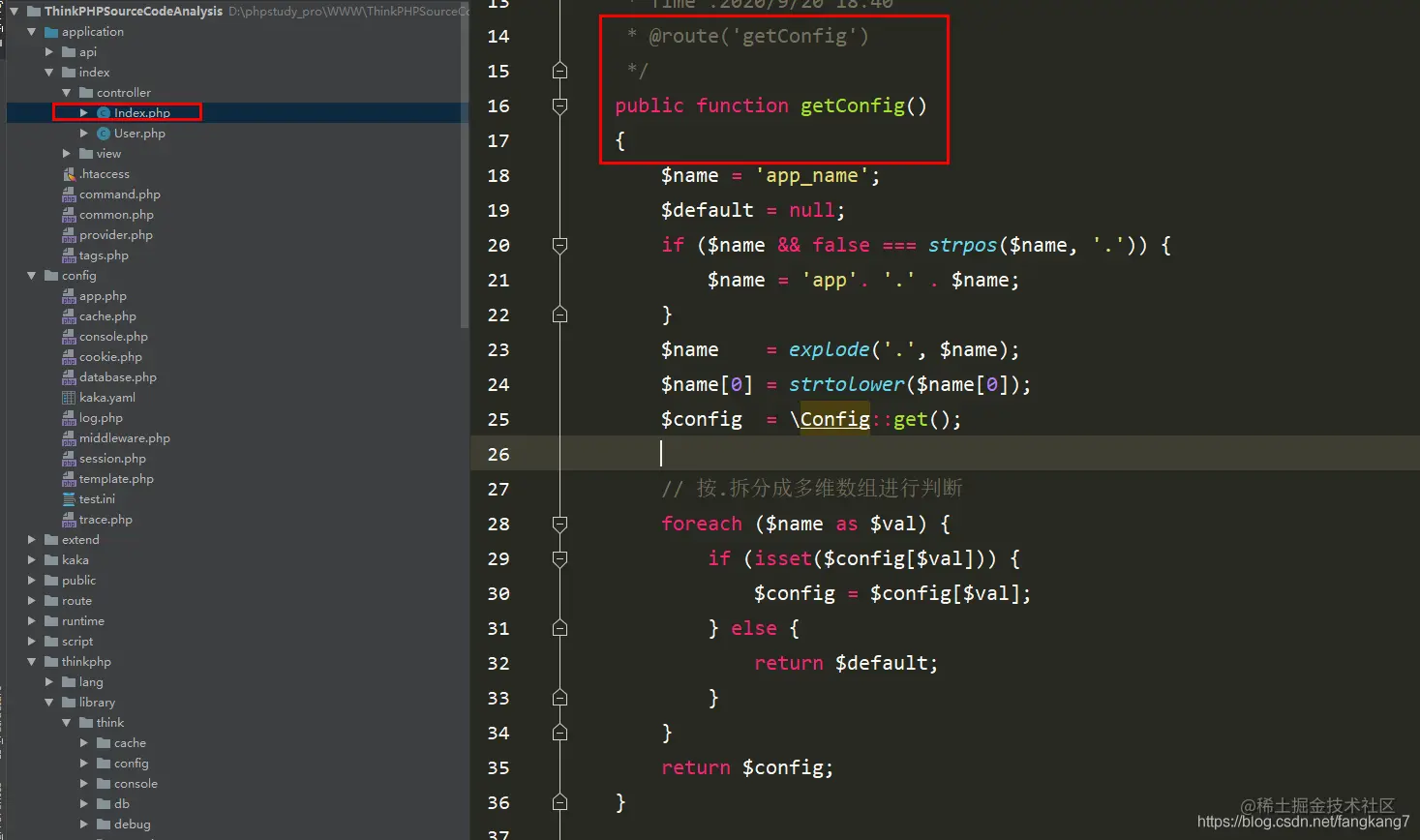Select the console folder under think
This screenshot has height=840, width=1420.
[136, 784]
